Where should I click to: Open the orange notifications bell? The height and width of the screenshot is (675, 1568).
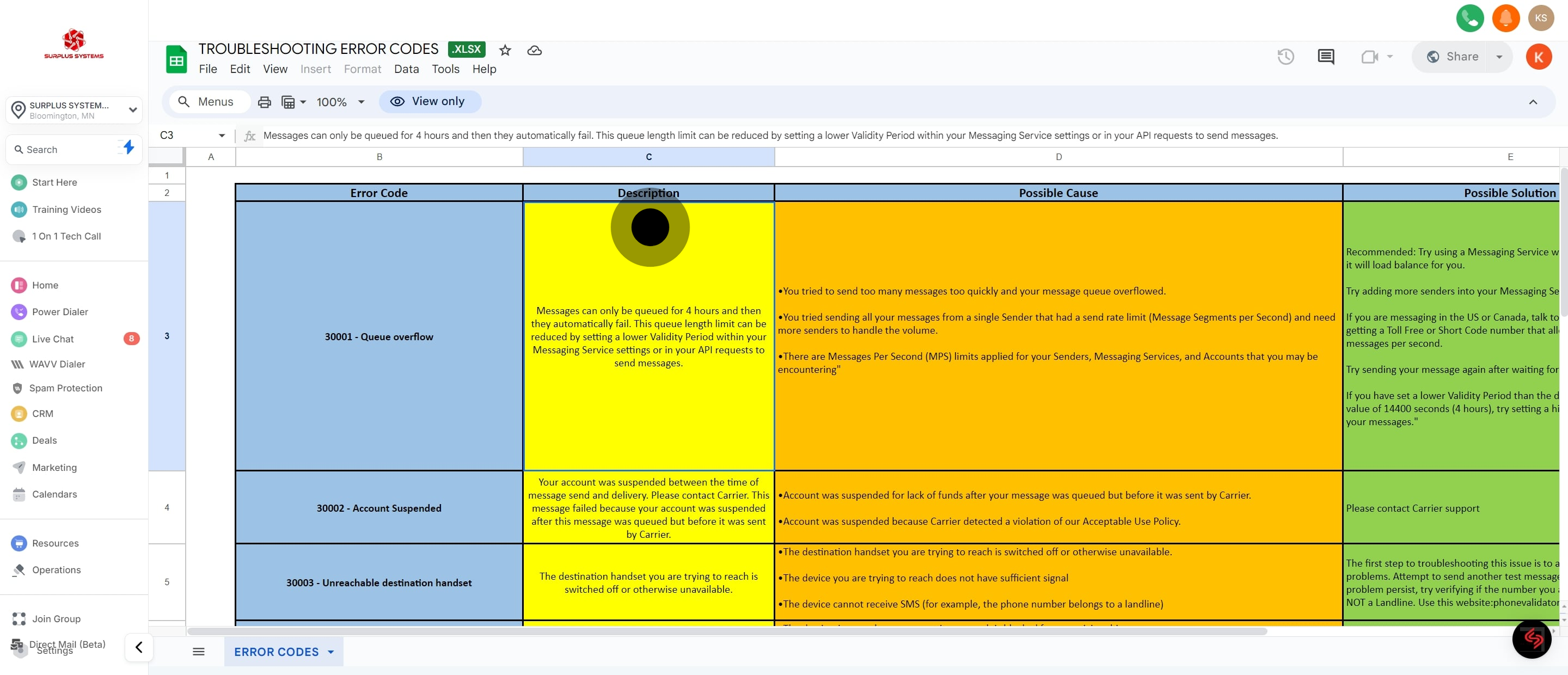coord(1505,17)
